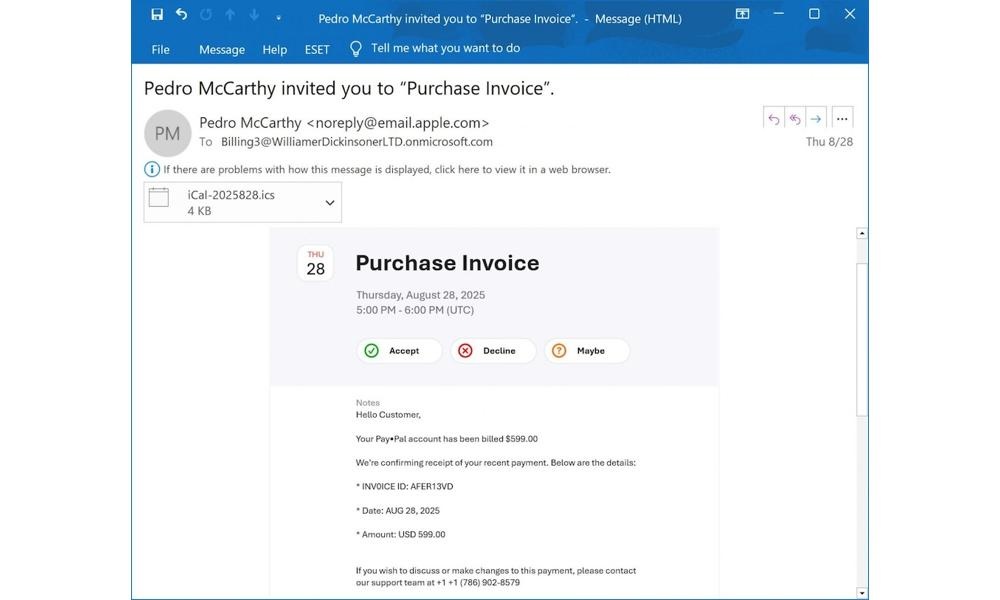Reply to Pedro McCarthy

pos(773,118)
